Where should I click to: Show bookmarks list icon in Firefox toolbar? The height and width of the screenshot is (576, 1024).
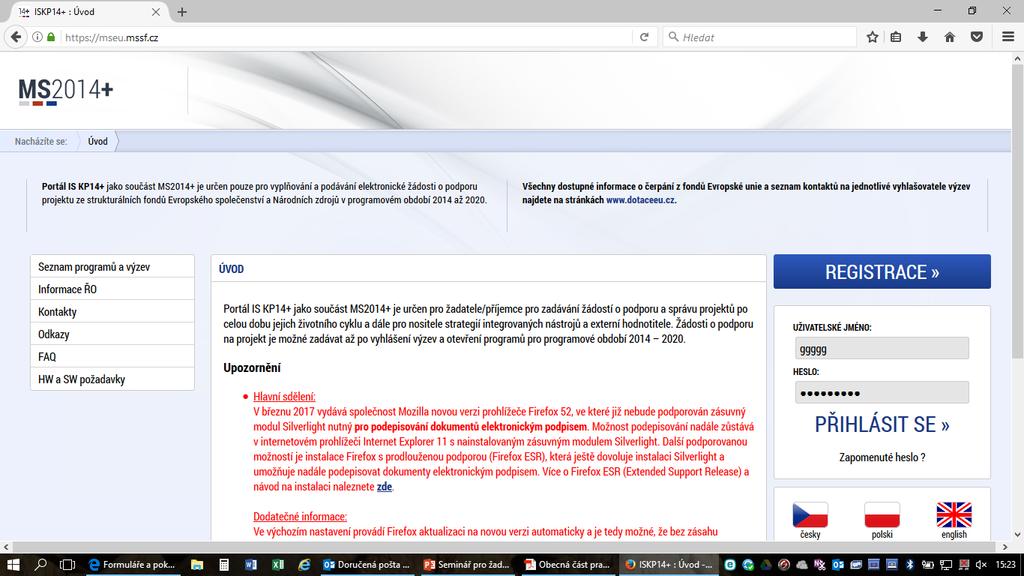pos(896,37)
